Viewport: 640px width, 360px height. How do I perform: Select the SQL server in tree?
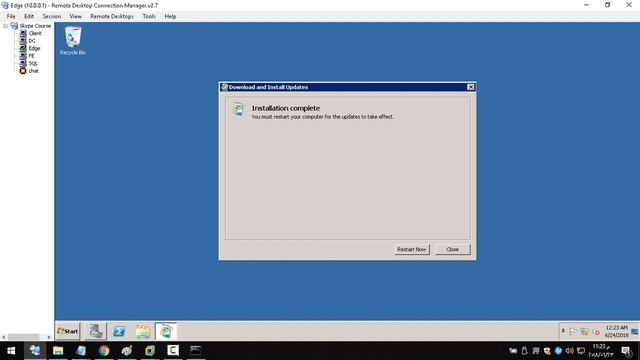[x=33, y=63]
